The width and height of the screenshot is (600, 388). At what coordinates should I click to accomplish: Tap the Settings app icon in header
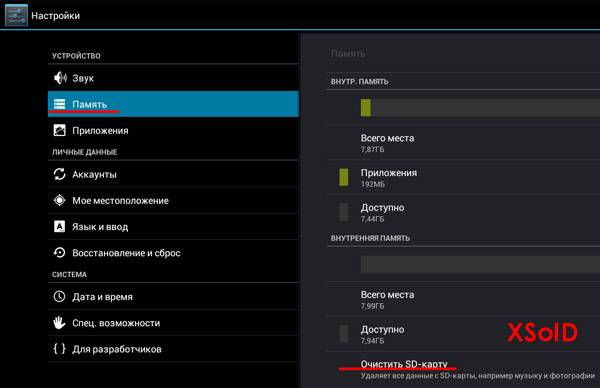[x=16, y=15]
